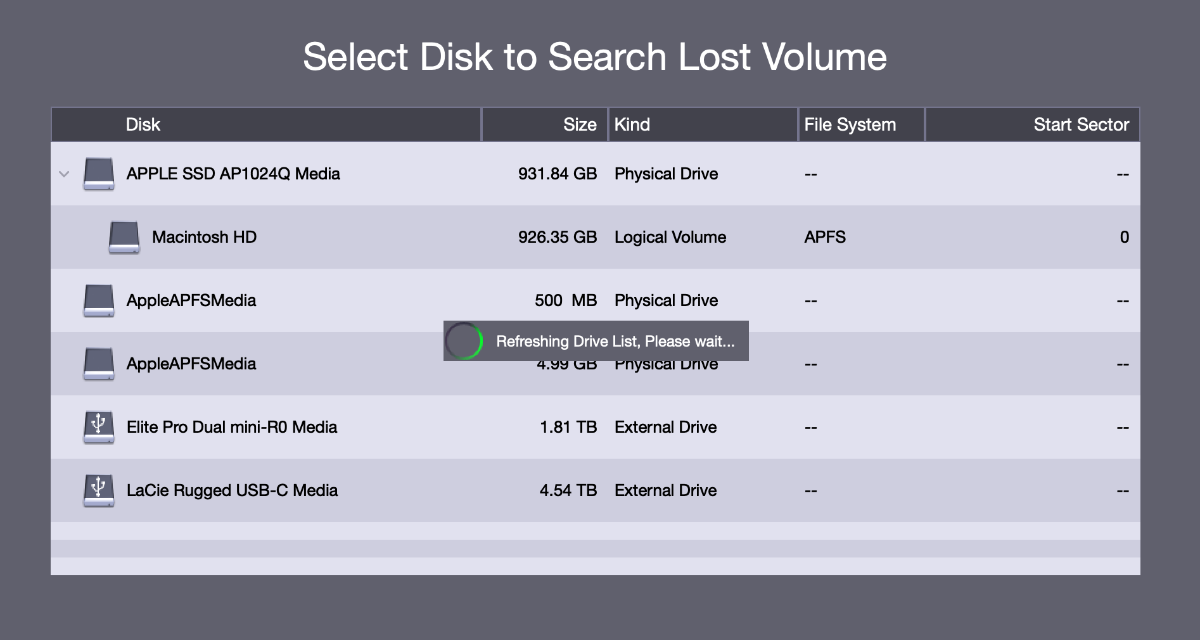Click the 500 MB AppleAPFSMedia drive icon
The width and height of the screenshot is (1200, 640).
click(99, 300)
